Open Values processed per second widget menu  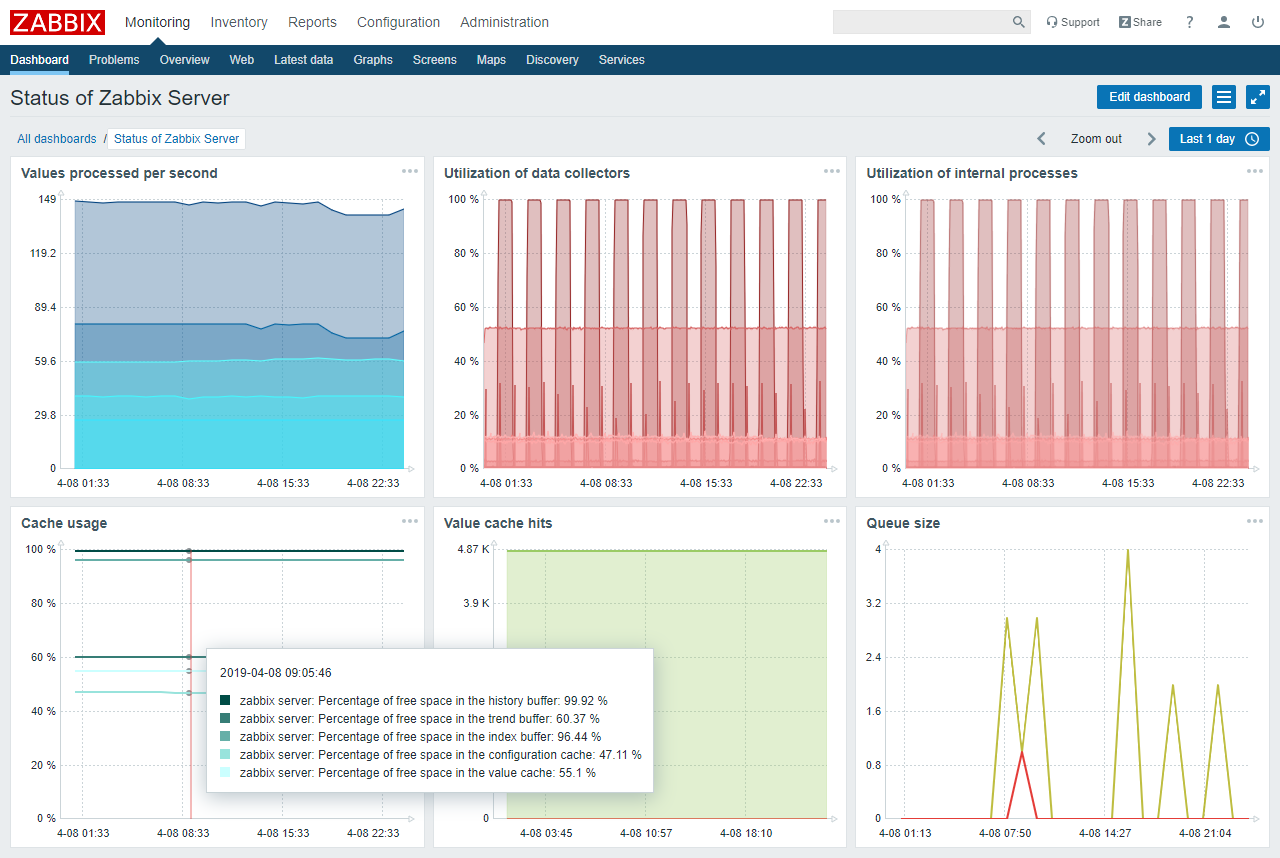coord(410,171)
